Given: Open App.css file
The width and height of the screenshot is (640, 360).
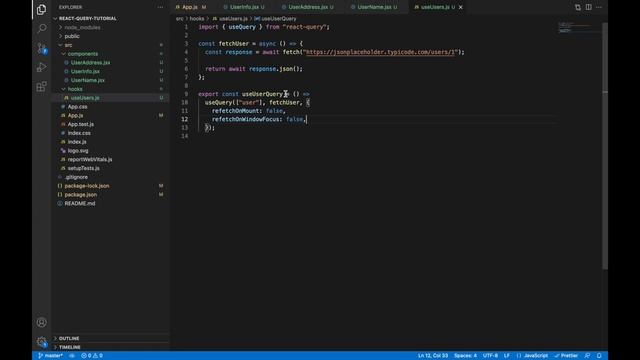Looking at the screenshot, I should tap(77, 107).
